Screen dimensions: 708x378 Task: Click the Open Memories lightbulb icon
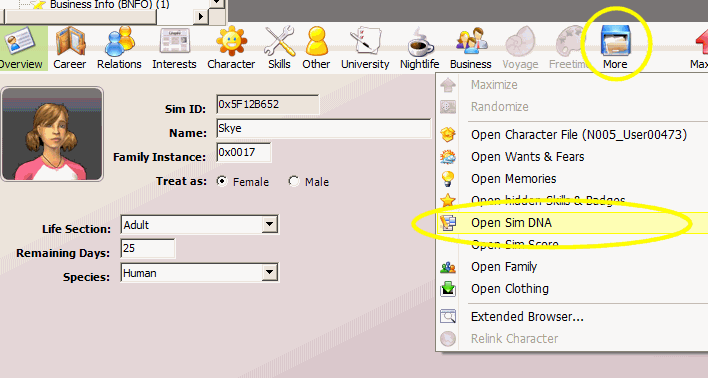[x=448, y=179]
